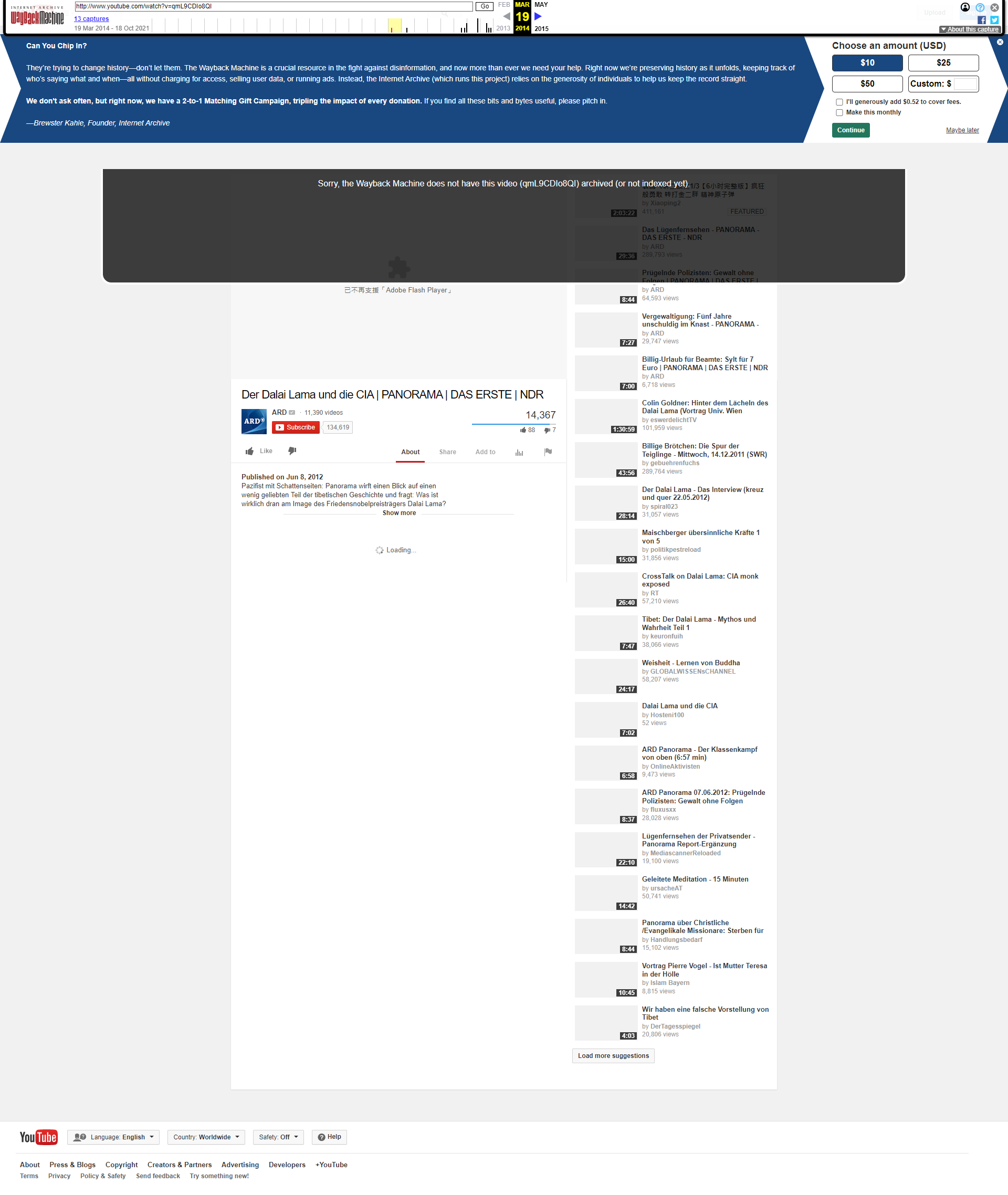
Task: Open the +YouTube footer link
Action: point(331,1165)
